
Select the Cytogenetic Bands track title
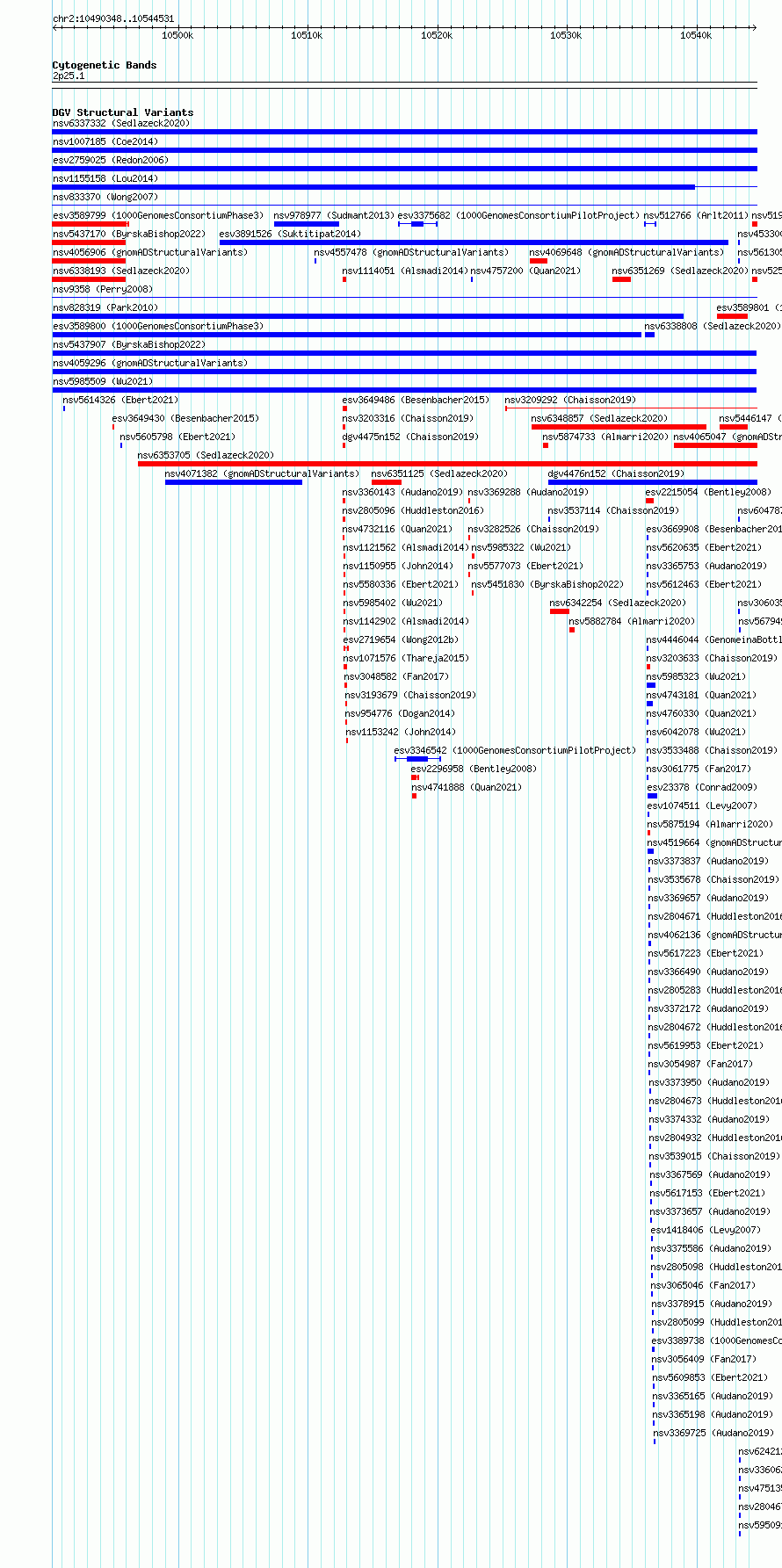click(105, 65)
